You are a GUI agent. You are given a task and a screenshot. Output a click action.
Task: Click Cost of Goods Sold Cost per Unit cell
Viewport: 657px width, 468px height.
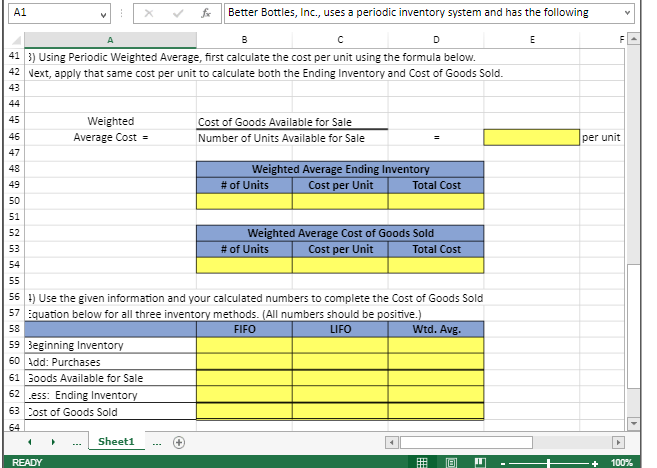(x=340, y=265)
